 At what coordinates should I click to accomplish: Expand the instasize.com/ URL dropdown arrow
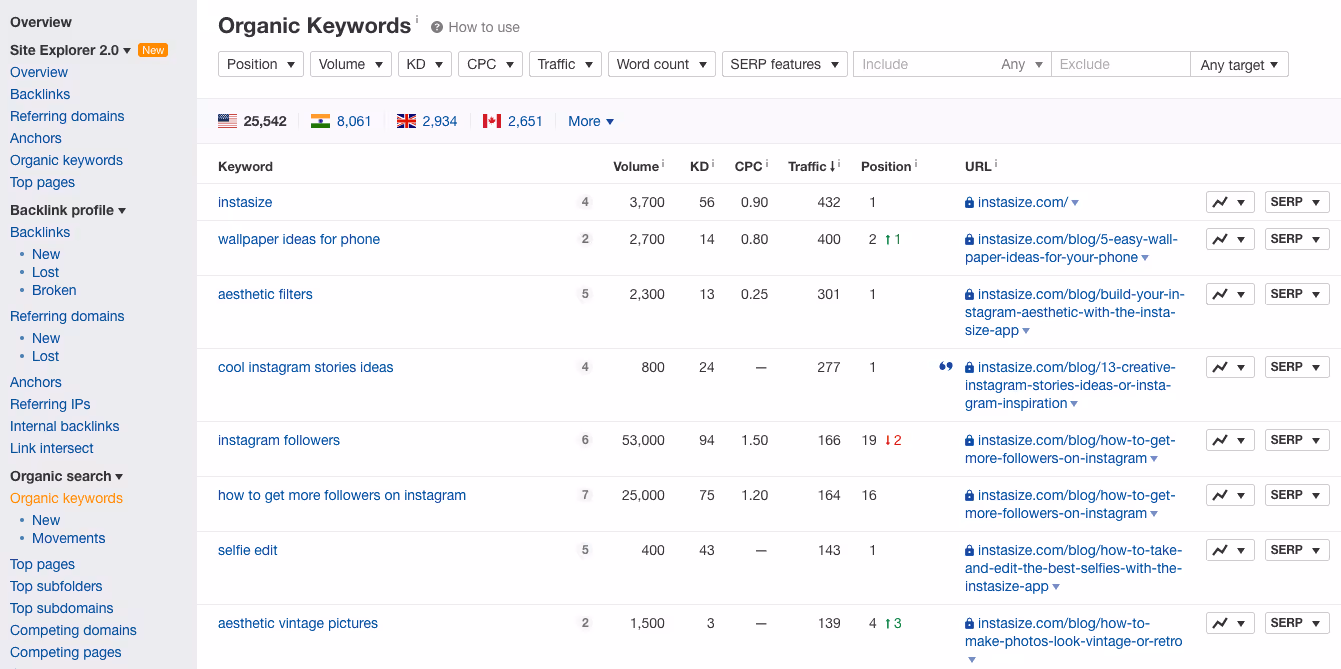click(x=1075, y=203)
